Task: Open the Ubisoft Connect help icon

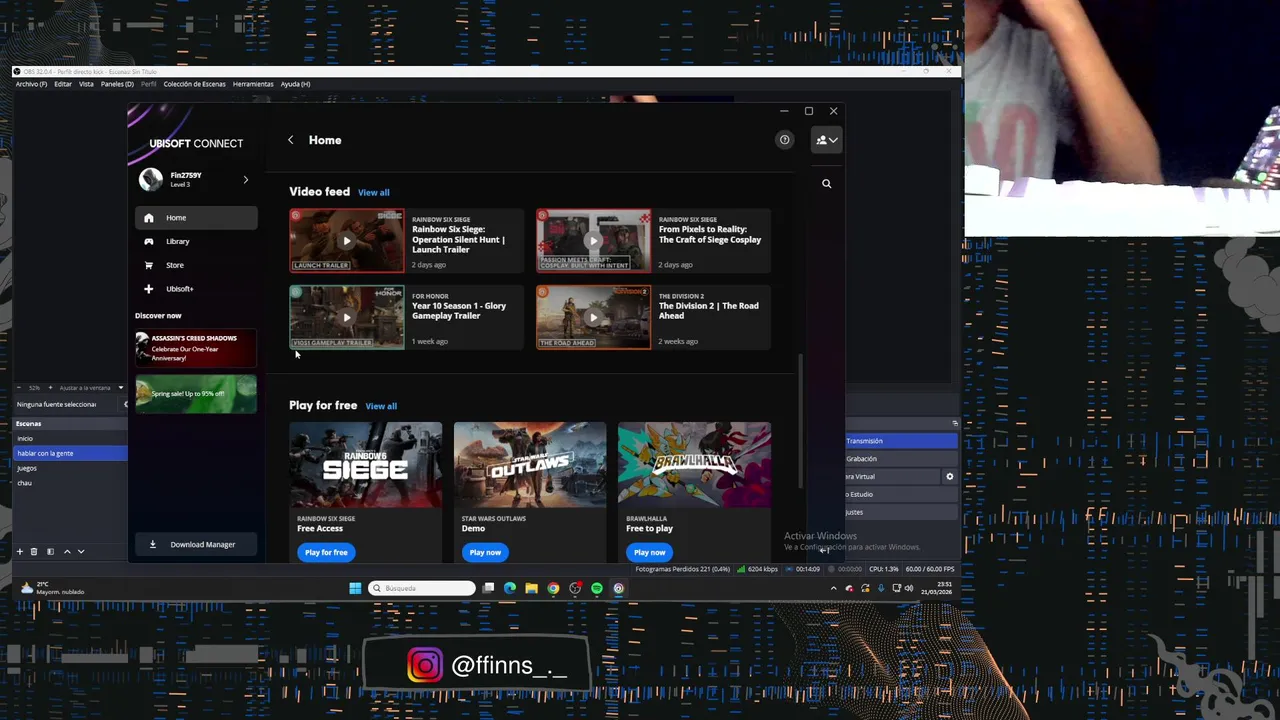Action: coord(784,140)
